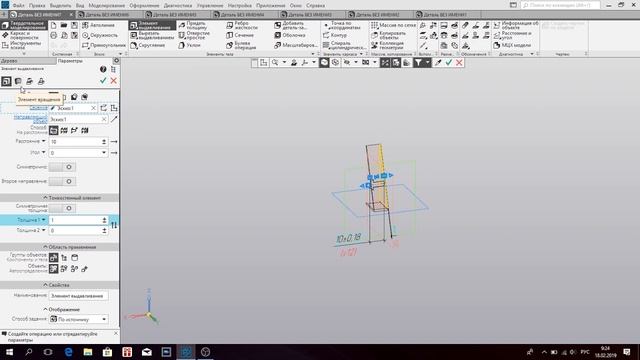The height and width of the screenshot is (360, 640).
Task: Select the Прямоугольник rectangle tool
Action: tap(104, 45)
